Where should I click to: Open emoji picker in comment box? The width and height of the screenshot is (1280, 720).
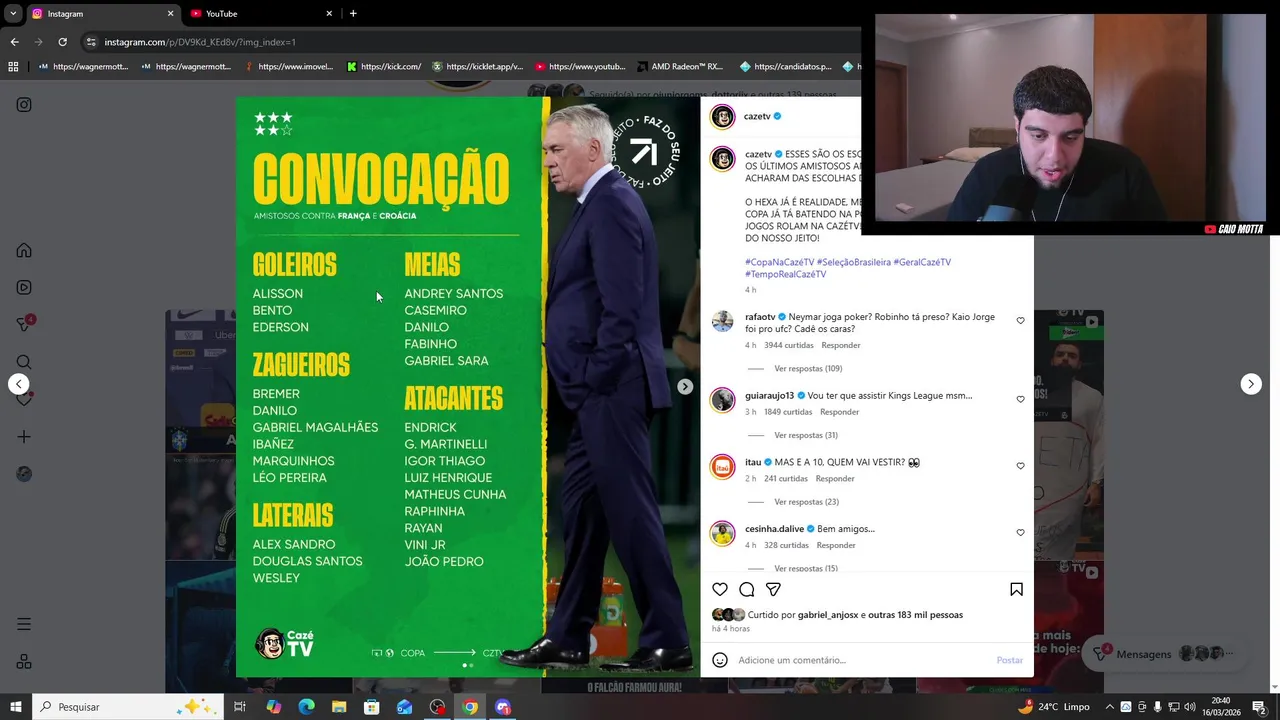click(x=720, y=660)
